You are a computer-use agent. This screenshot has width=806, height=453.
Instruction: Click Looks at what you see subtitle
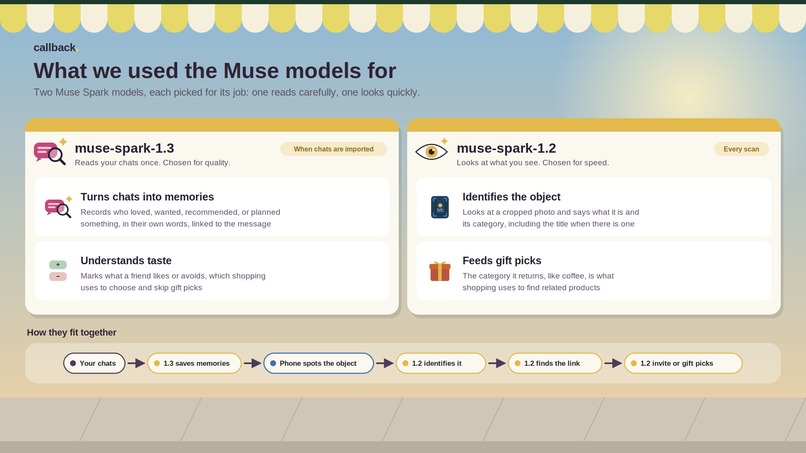click(x=533, y=162)
